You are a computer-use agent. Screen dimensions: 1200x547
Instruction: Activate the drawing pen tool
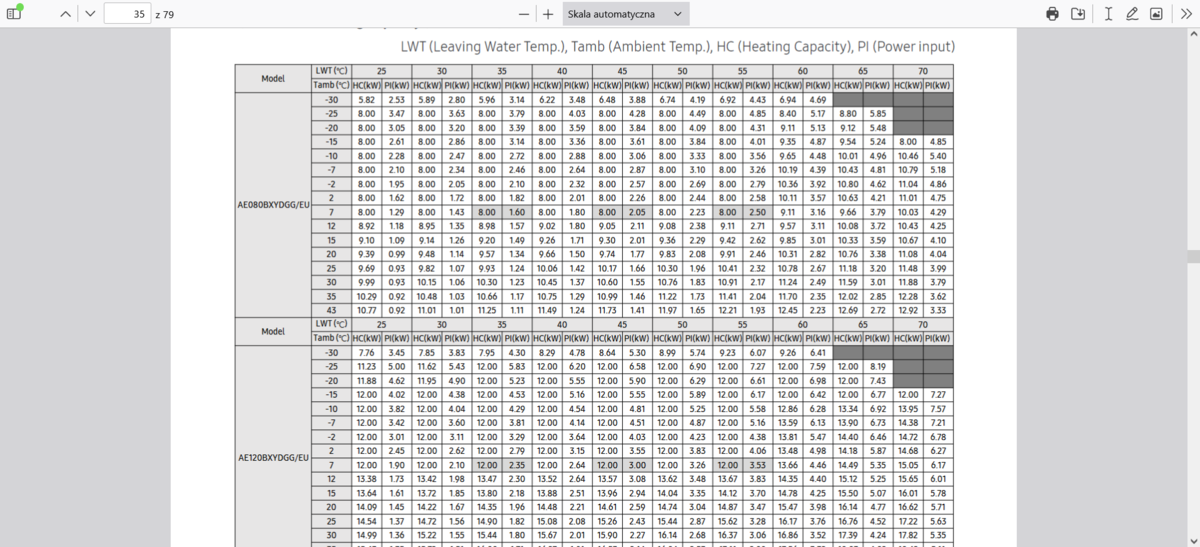1132,14
